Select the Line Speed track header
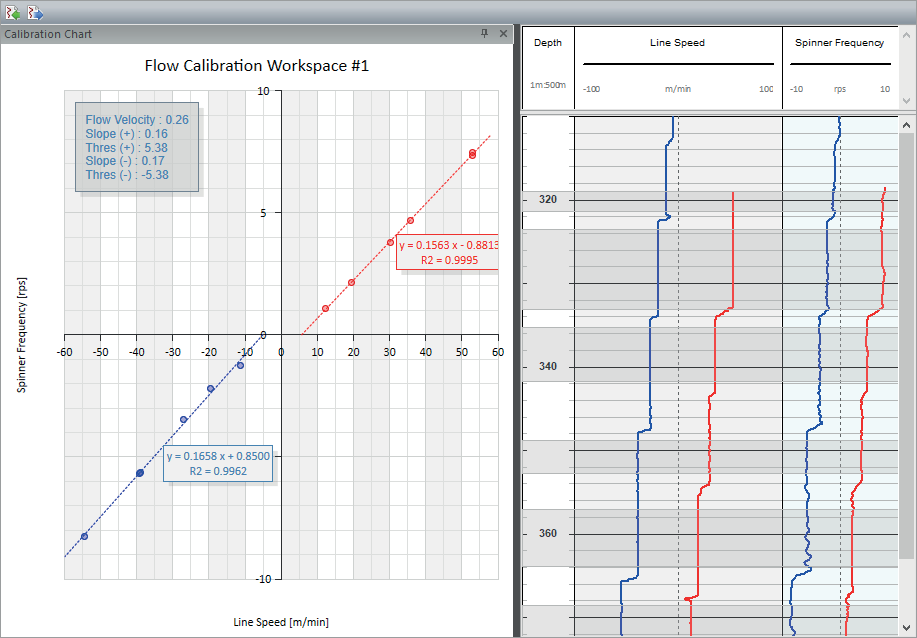 click(x=678, y=43)
